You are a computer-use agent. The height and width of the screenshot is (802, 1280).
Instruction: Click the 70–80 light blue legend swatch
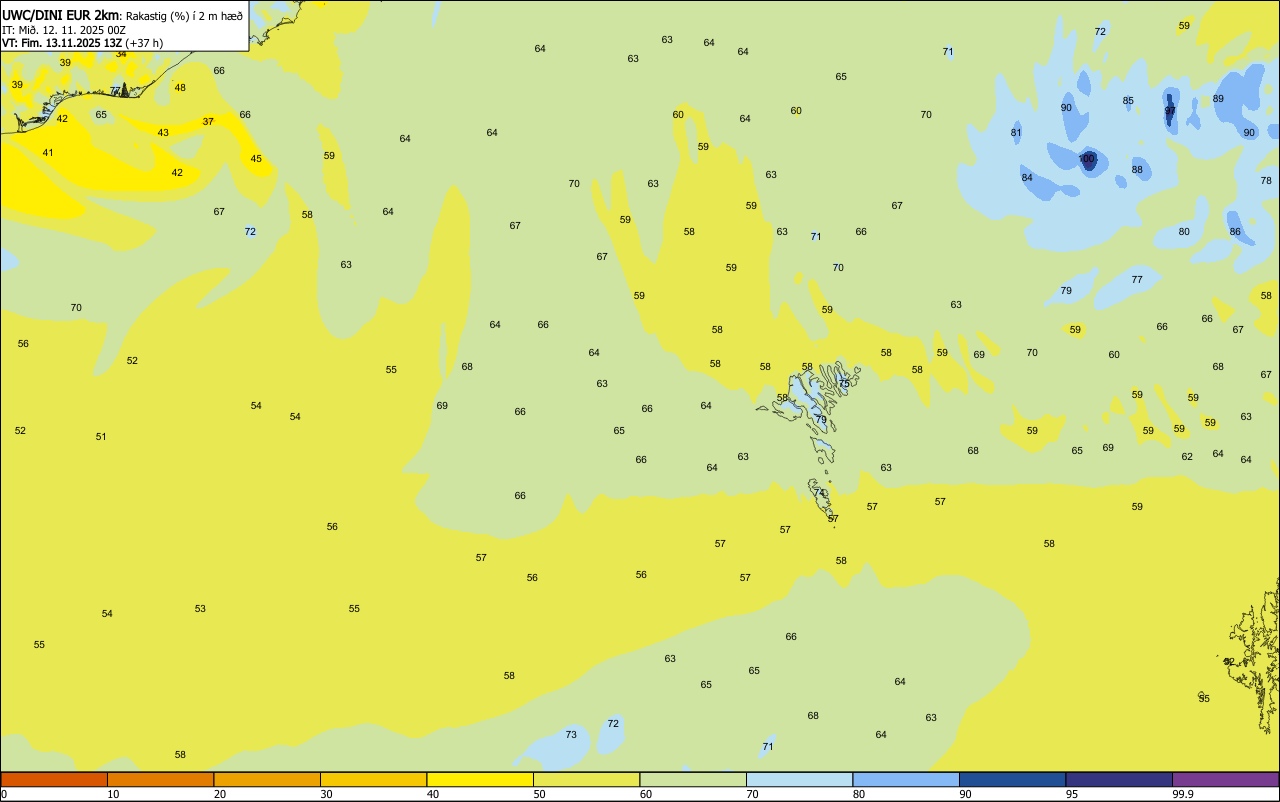click(x=799, y=779)
